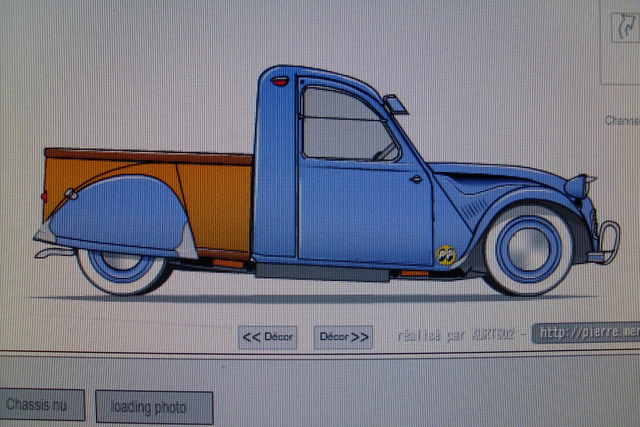Click the red light on the cab roof

point(280,81)
